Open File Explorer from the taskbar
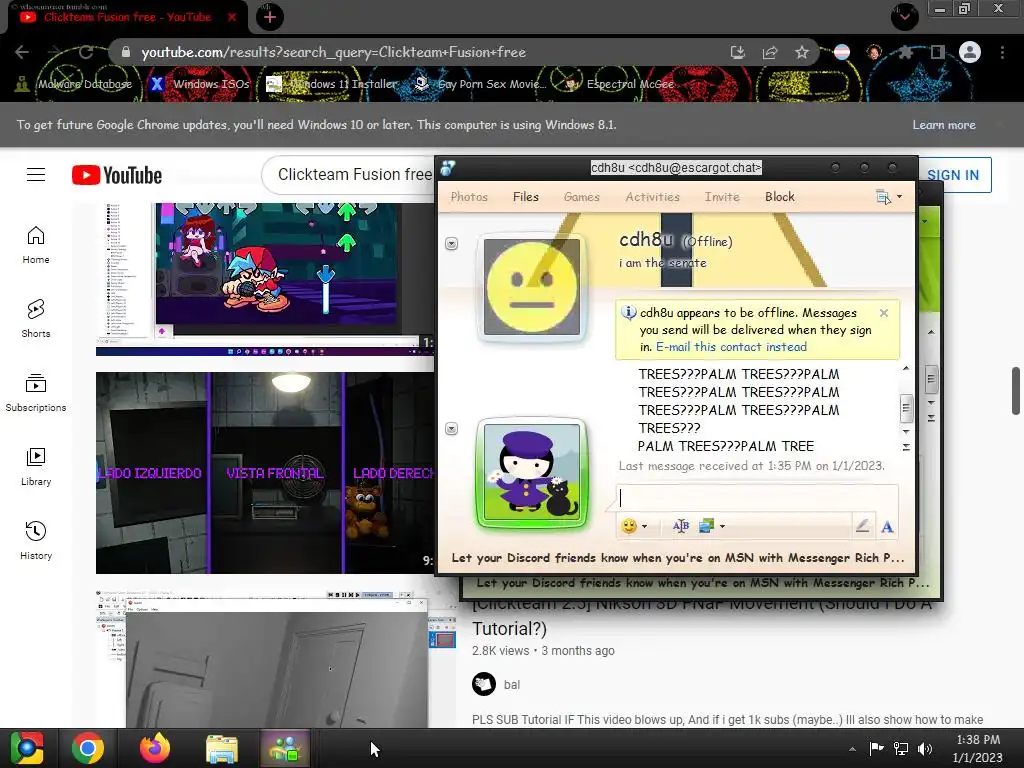The image size is (1024, 768). 222,748
